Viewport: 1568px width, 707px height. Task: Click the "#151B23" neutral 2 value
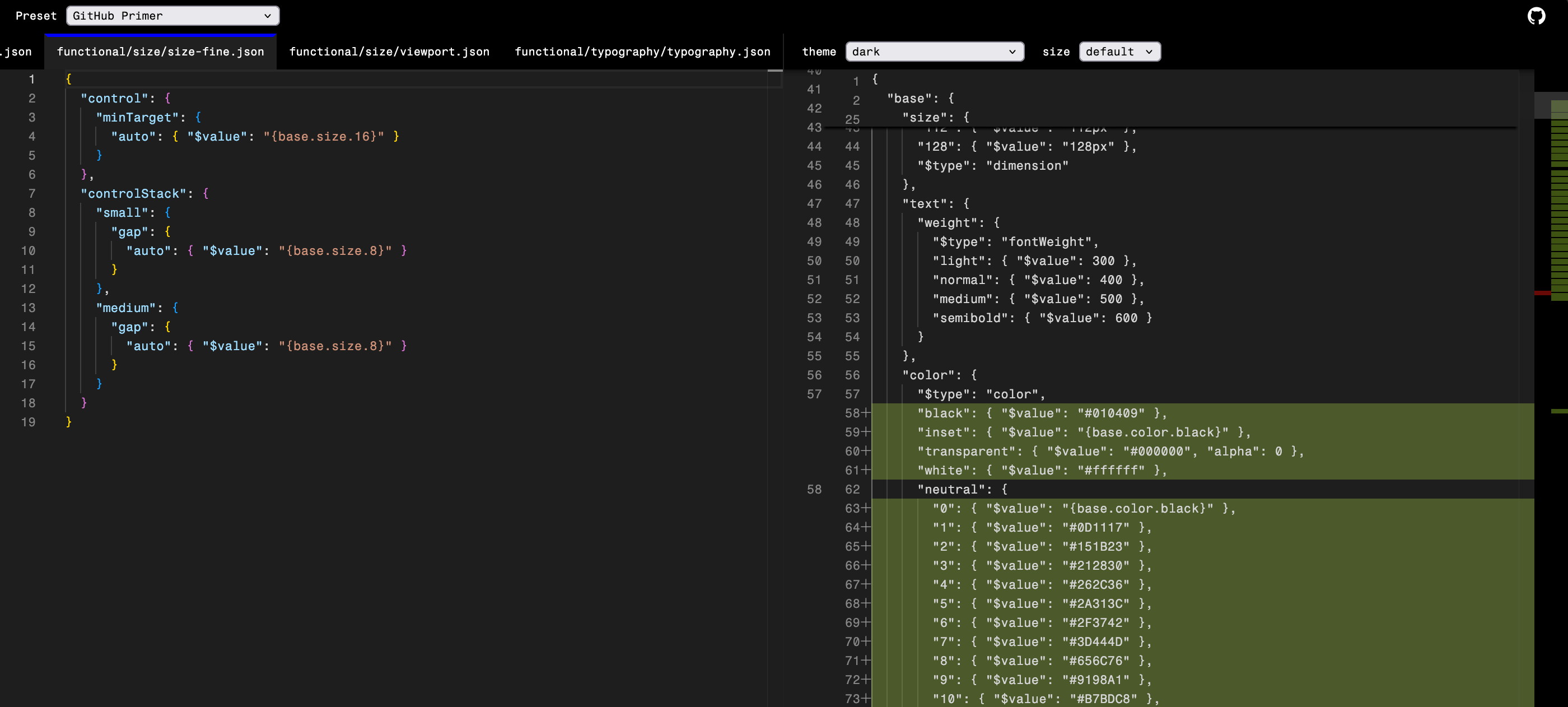pos(1096,547)
